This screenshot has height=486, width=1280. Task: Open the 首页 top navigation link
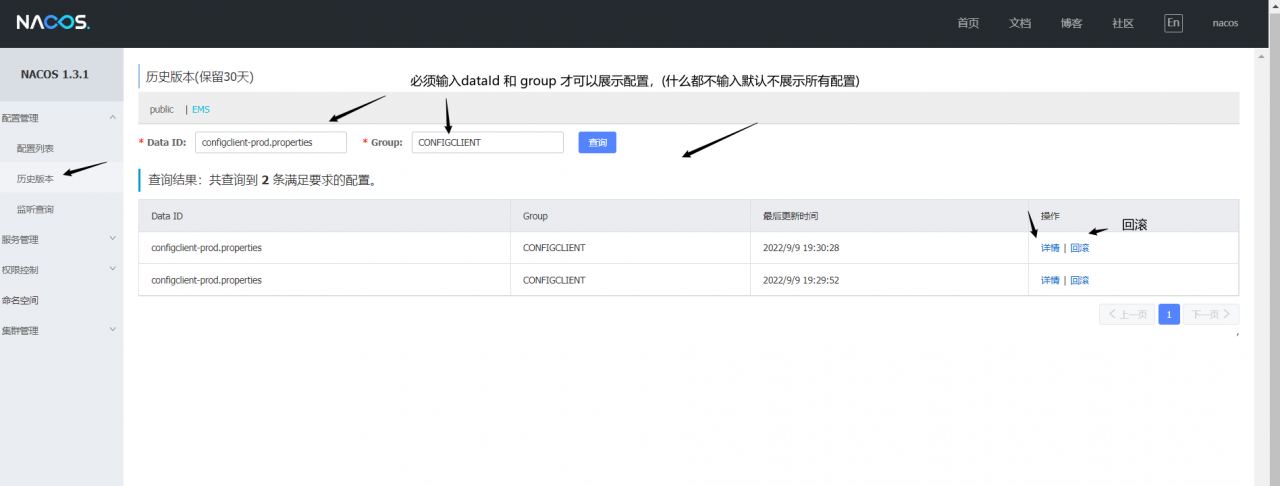coord(968,23)
